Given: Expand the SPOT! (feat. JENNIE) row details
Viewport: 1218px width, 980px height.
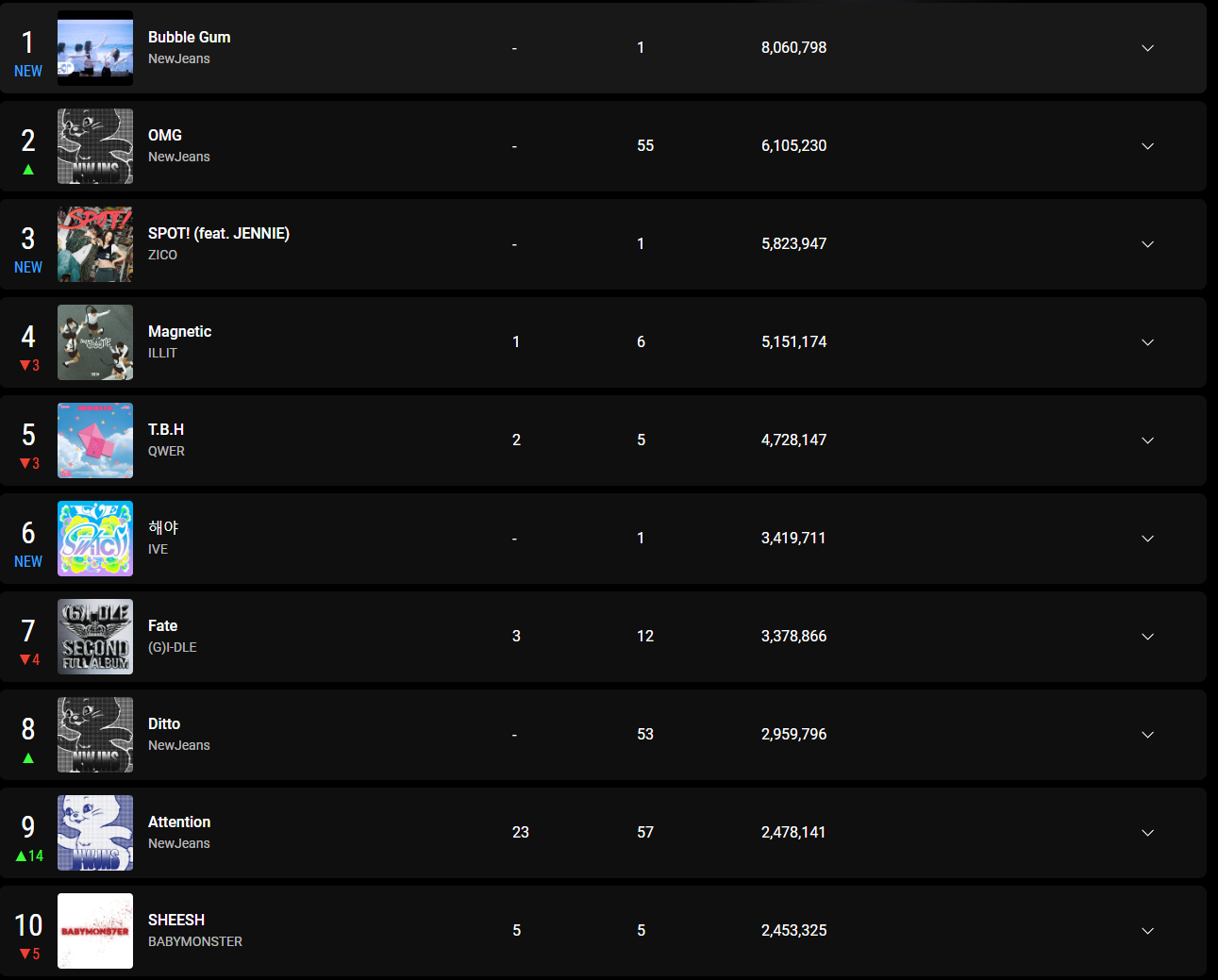Looking at the screenshot, I should point(1147,244).
